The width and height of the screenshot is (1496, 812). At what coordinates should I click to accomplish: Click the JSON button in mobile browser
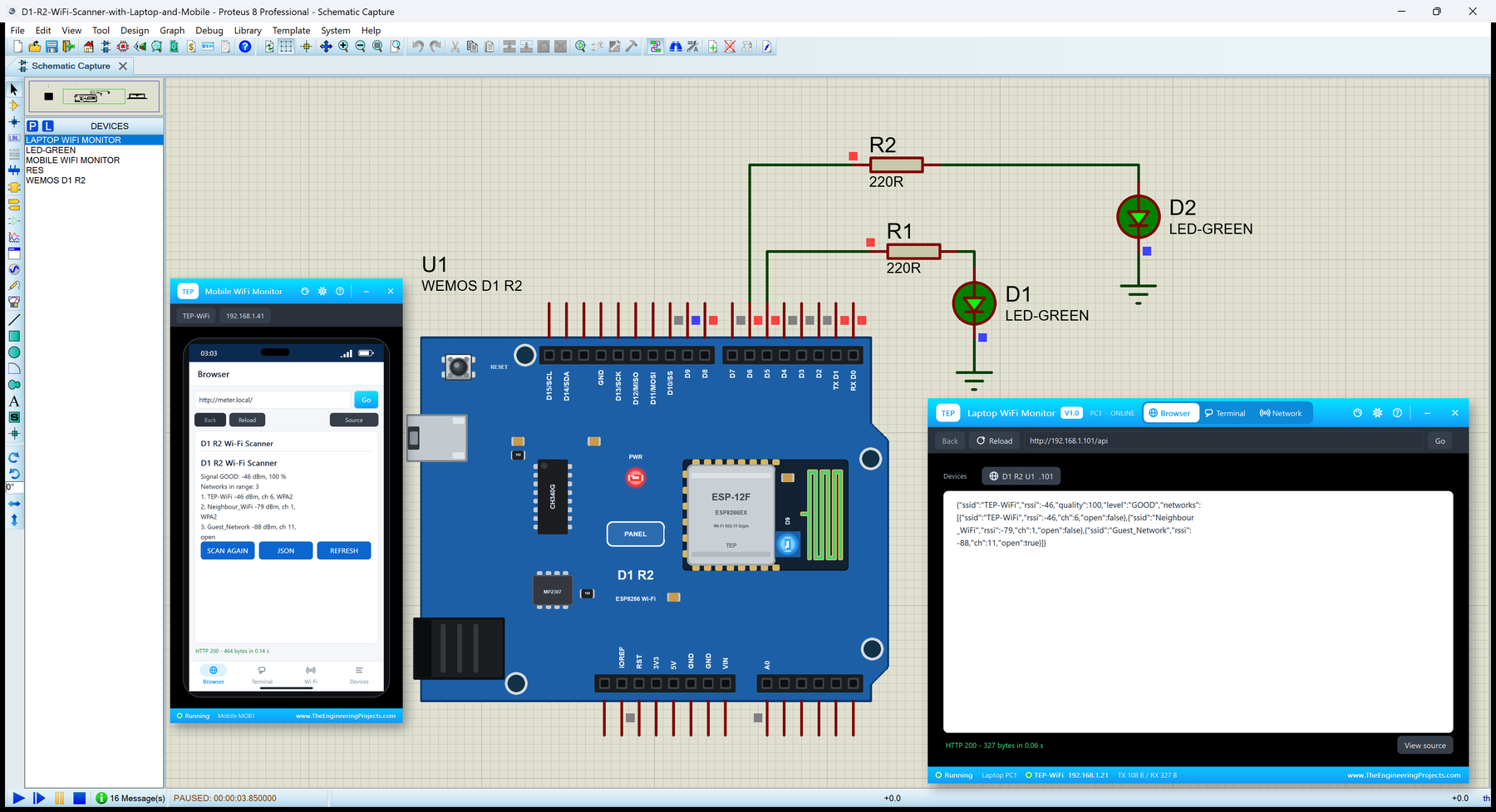pyautogui.click(x=286, y=551)
